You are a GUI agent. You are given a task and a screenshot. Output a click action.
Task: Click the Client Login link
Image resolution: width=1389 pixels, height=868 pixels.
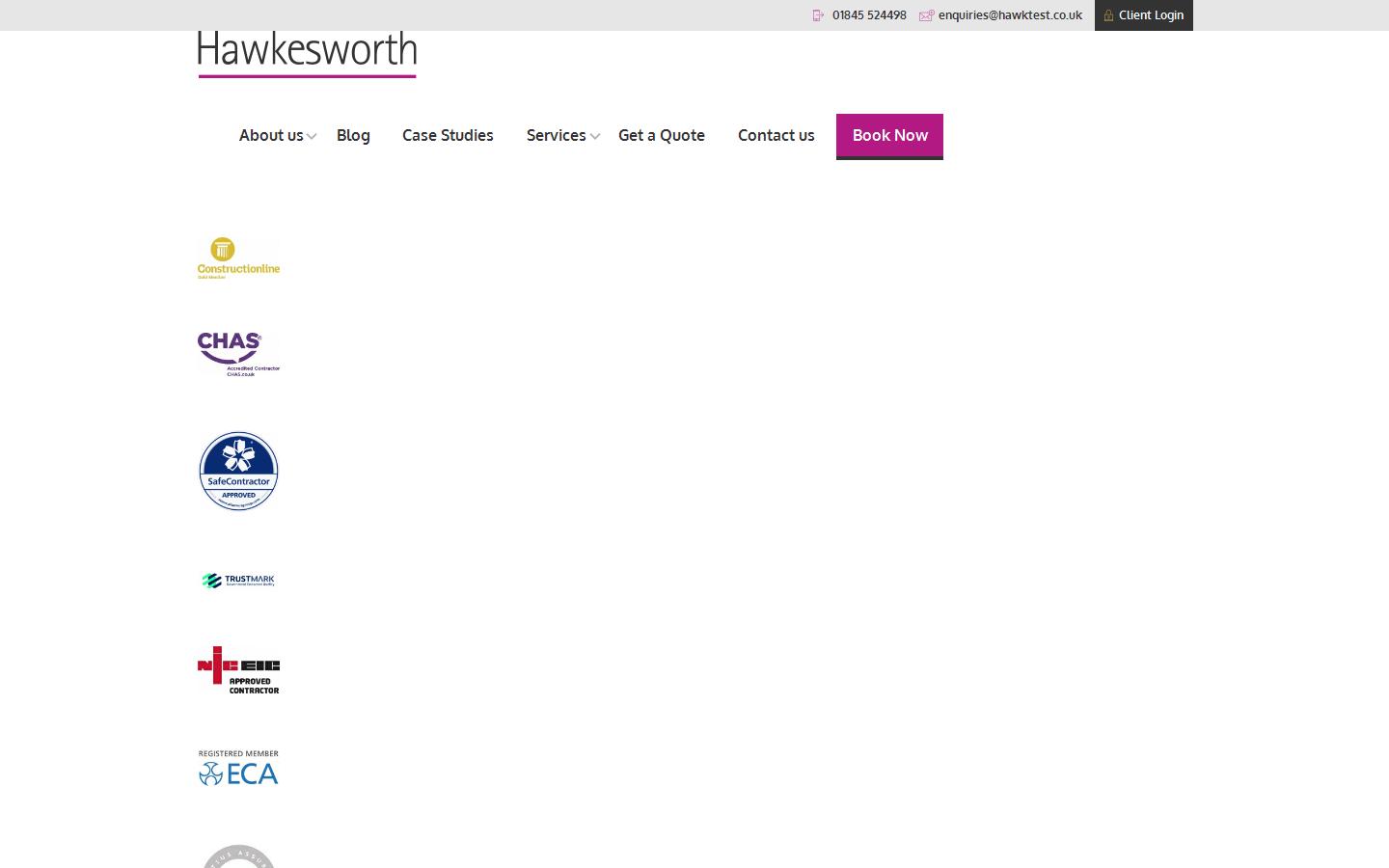[x=1151, y=15]
